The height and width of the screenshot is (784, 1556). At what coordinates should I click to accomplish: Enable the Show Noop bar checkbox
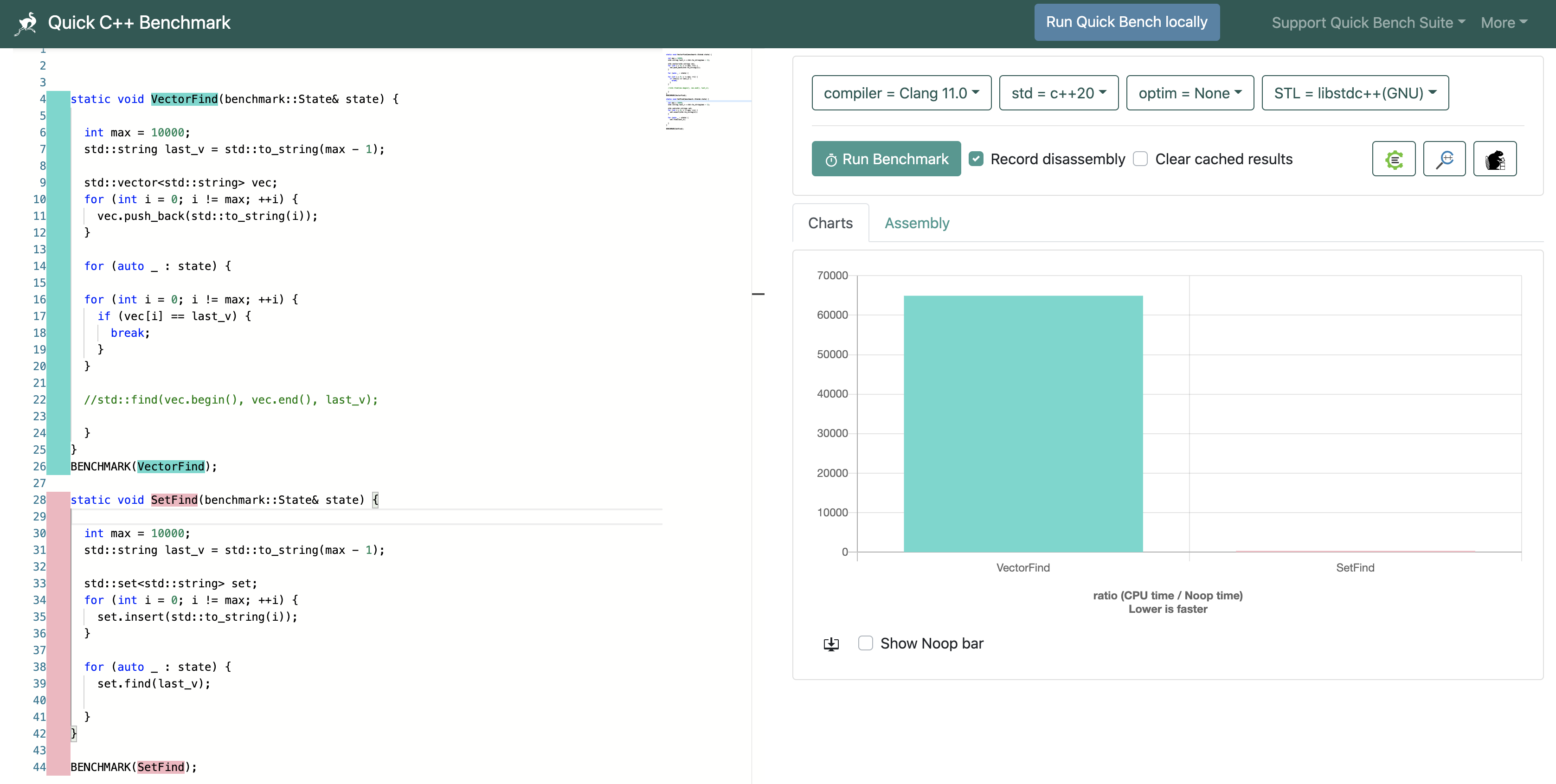pos(866,643)
